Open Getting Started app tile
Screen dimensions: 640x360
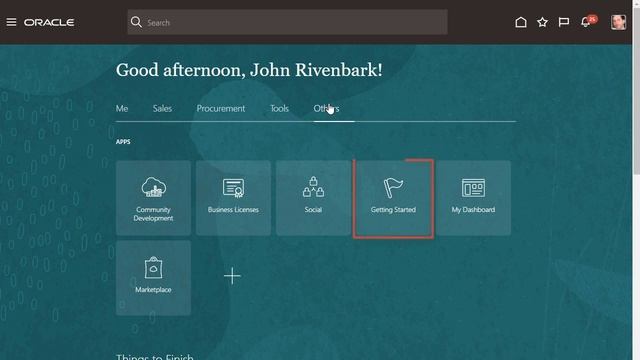[393, 198]
